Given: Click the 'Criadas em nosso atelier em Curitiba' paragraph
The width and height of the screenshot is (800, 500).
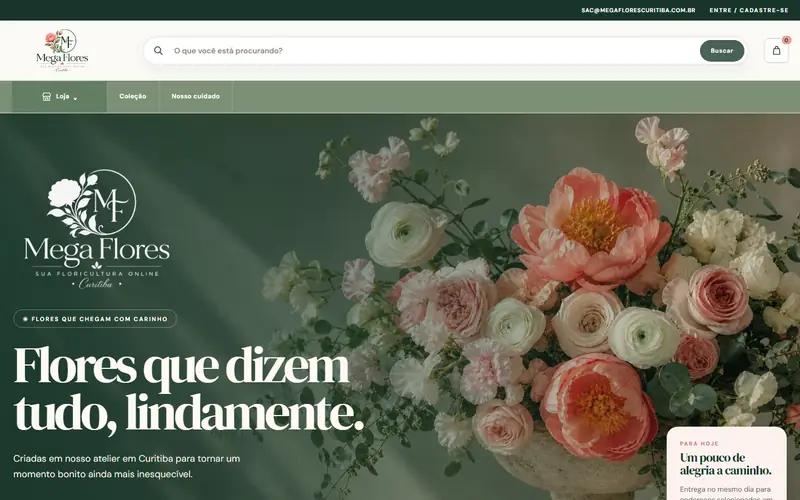Looking at the screenshot, I should pos(127,466).
